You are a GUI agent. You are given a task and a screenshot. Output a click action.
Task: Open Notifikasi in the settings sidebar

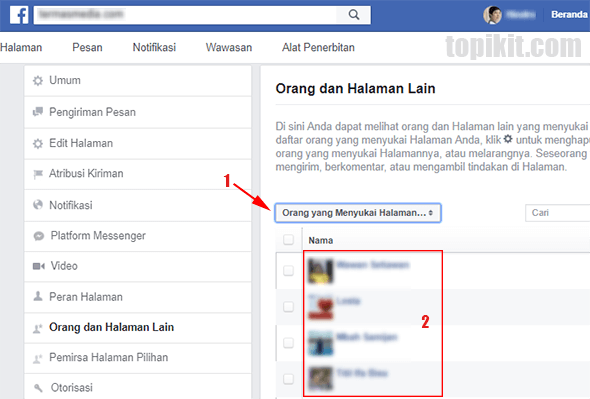tap(138, 205)
